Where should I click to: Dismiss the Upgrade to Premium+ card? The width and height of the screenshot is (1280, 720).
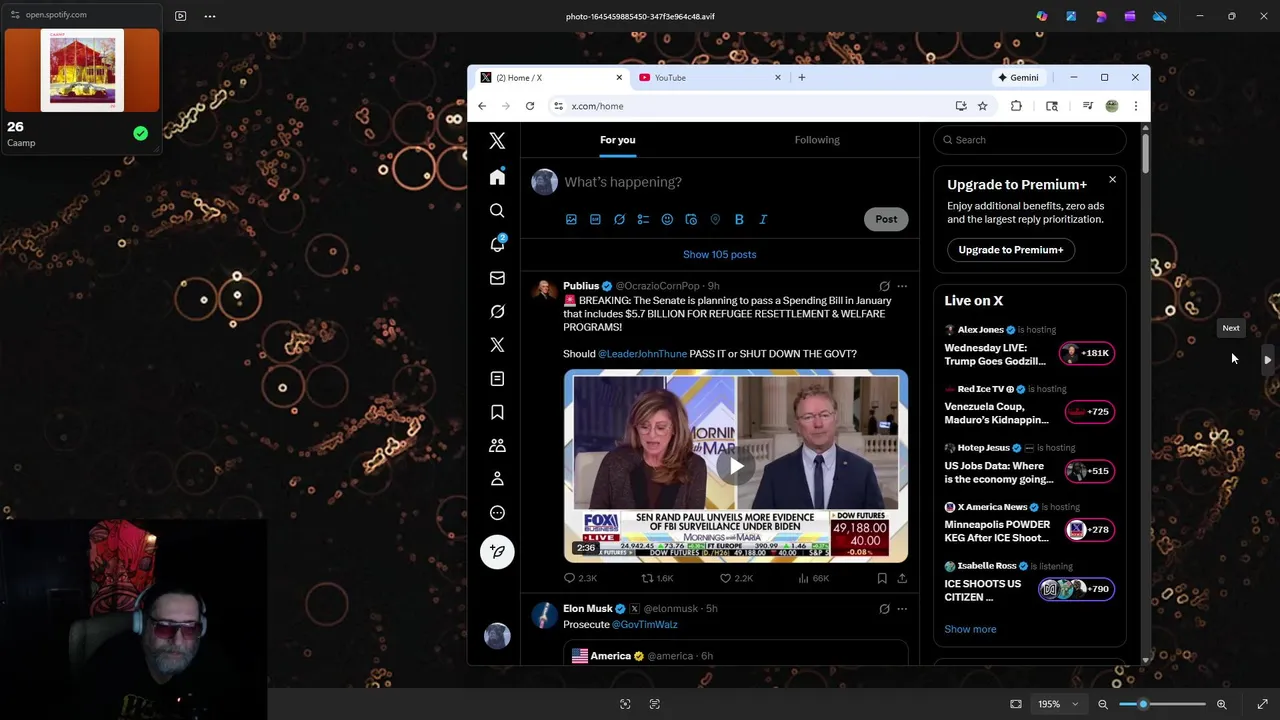[x=1112, y=180]
